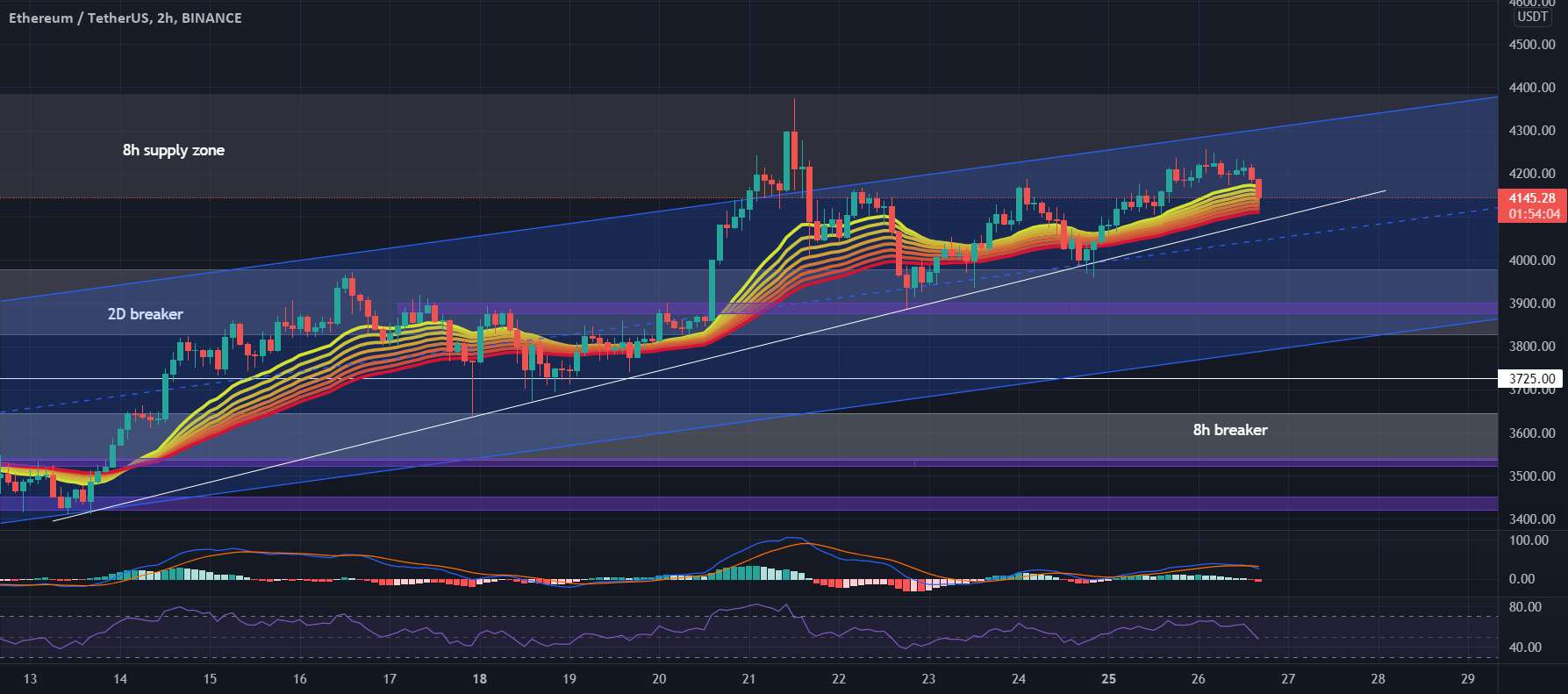Click the MACD scale value 0.00
Image resolution: width=1568 pixels, height=694 pixels.
[1521, 579]
